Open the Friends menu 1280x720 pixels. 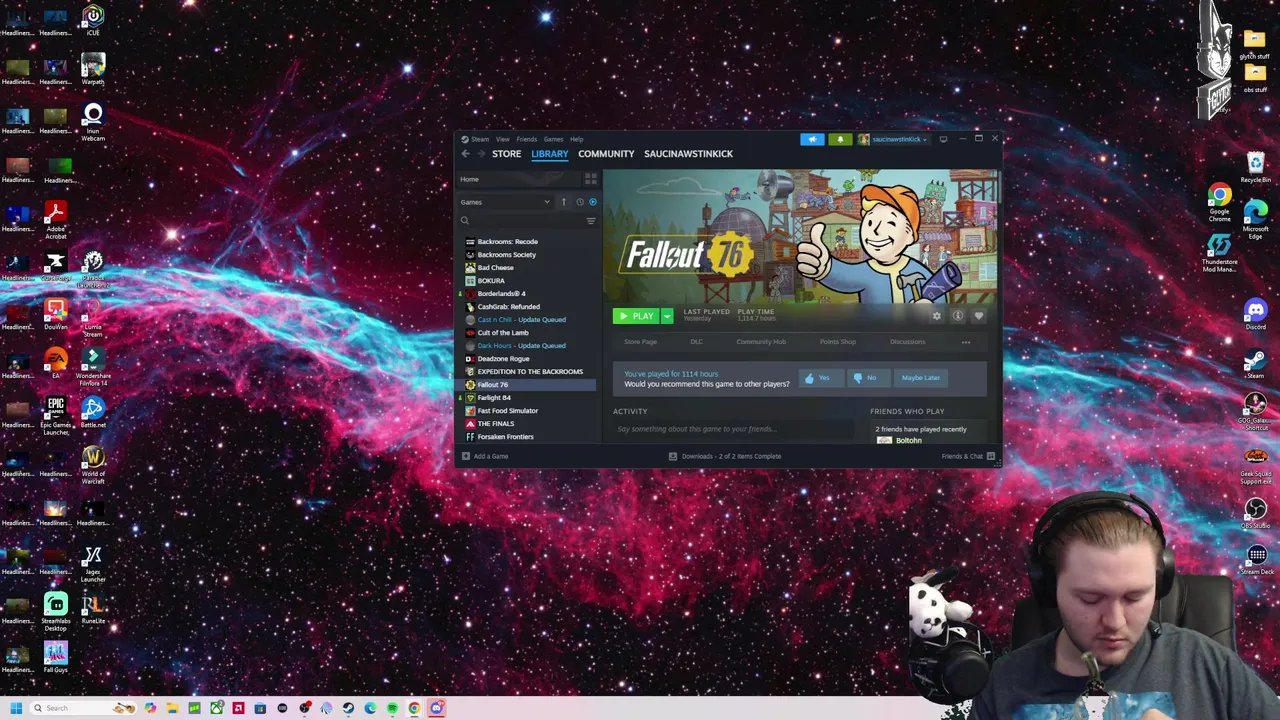pos(527,139)
